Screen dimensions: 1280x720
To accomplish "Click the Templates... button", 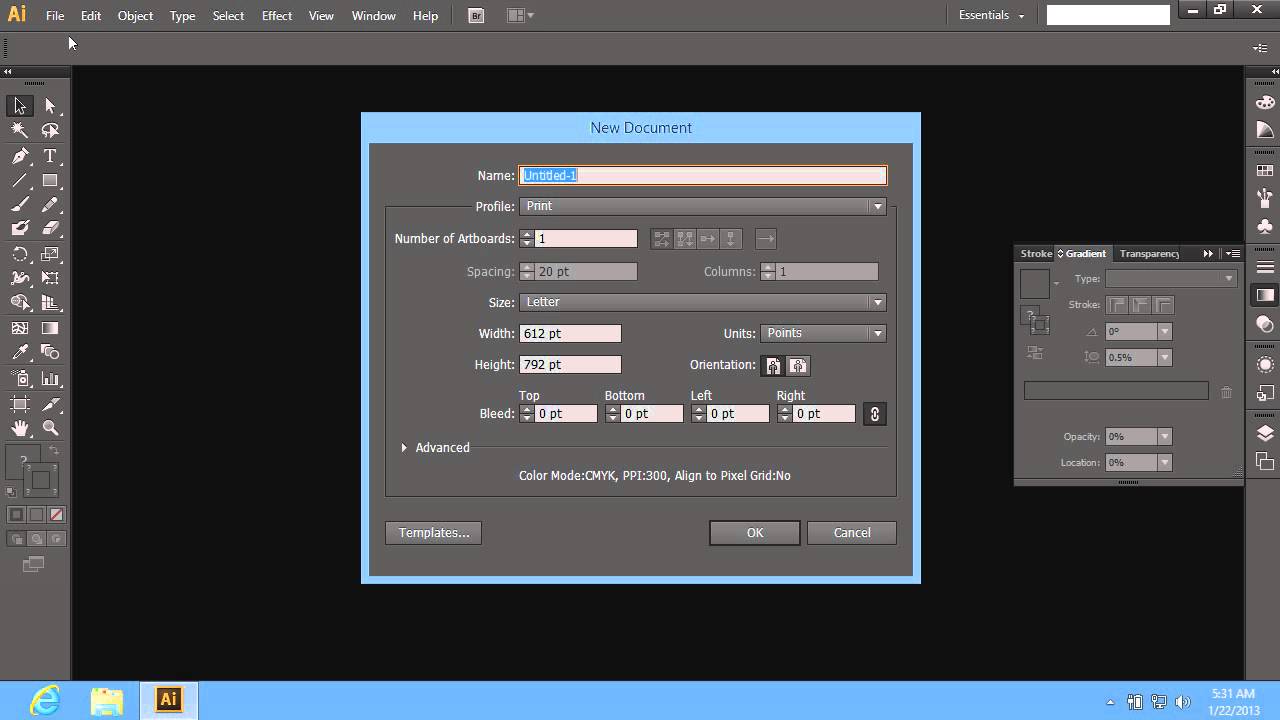I will pos(434,533).
